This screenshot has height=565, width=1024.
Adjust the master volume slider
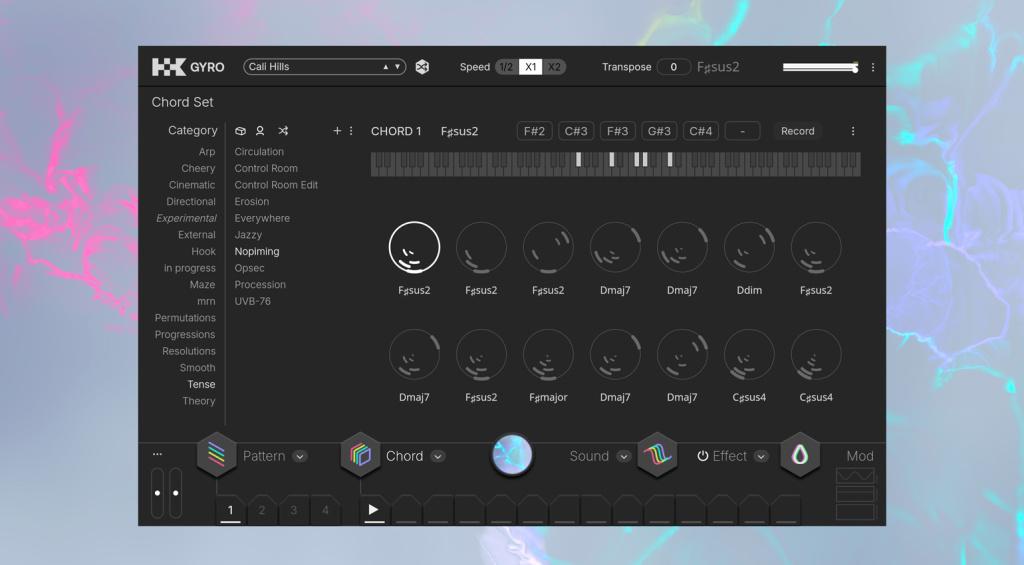pos(820,67)
